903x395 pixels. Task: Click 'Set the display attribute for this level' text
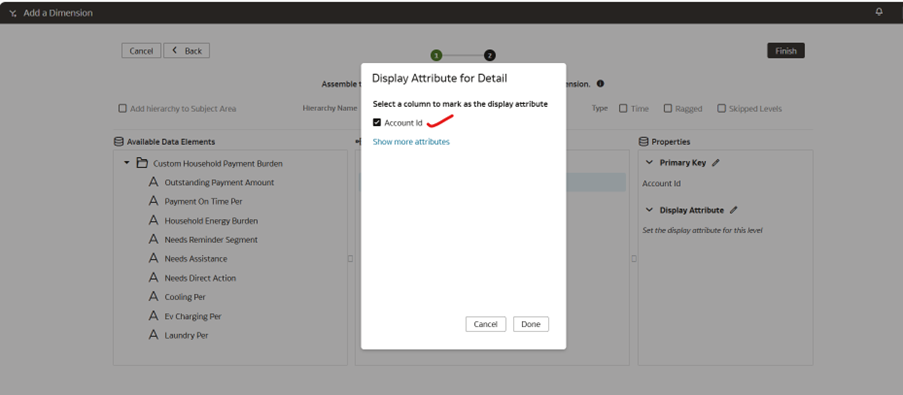click(x=702, y=230)
